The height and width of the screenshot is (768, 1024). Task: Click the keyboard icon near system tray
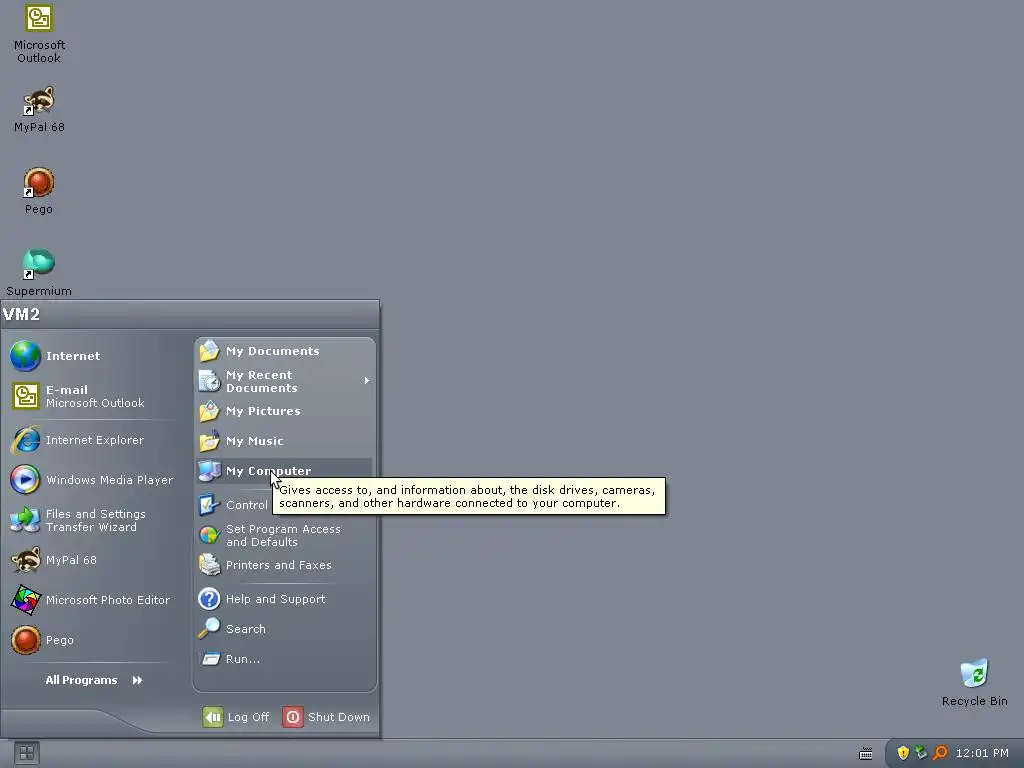coord(866,754)
